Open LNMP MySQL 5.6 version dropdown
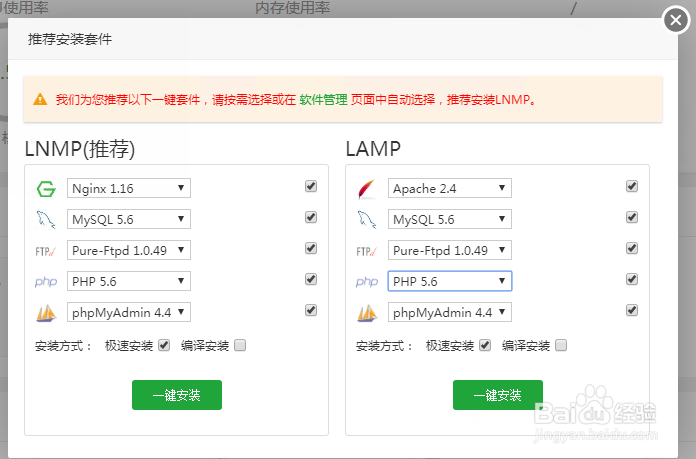Screen dimensions: 696x459 coord(129,219)
